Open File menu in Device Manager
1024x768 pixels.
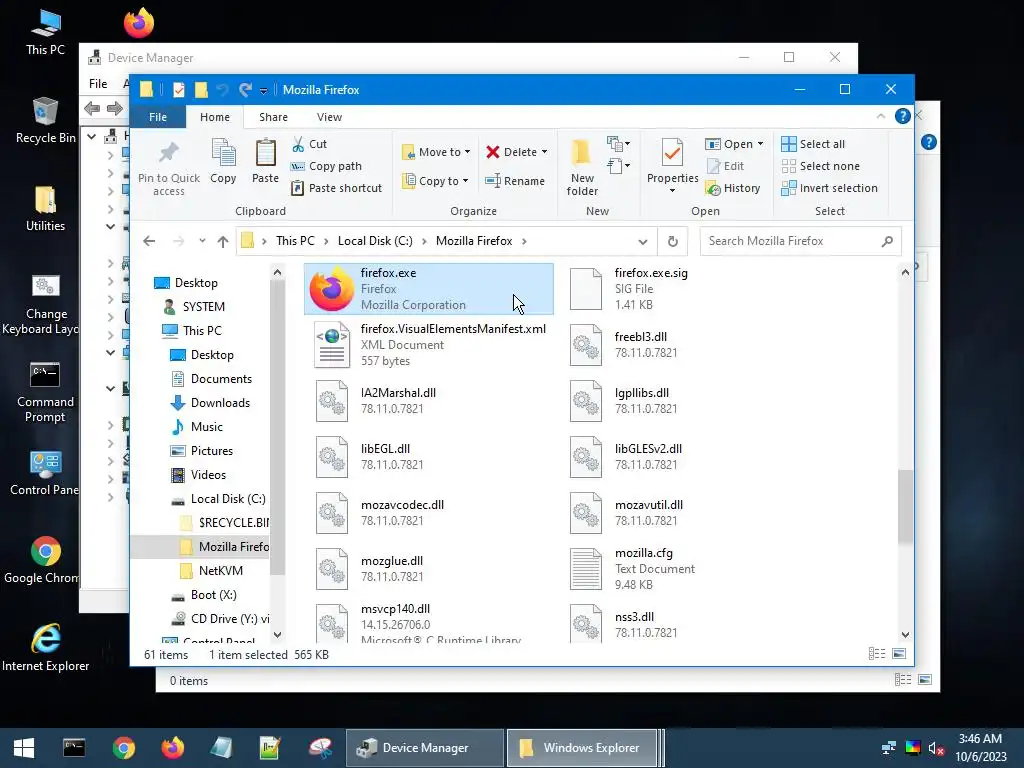[x=98, y=84]
